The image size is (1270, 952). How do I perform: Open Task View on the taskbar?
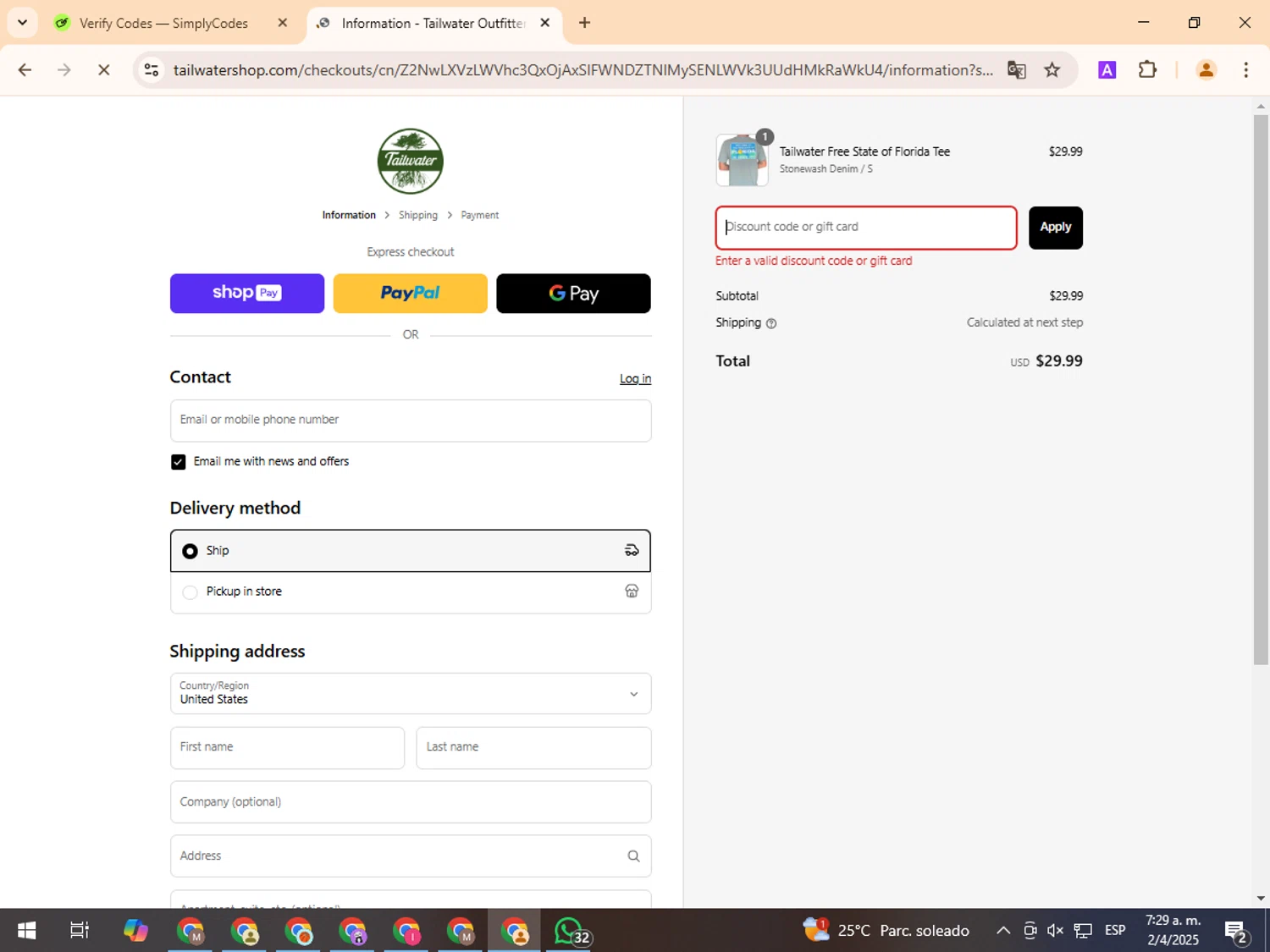coord(80,931)
